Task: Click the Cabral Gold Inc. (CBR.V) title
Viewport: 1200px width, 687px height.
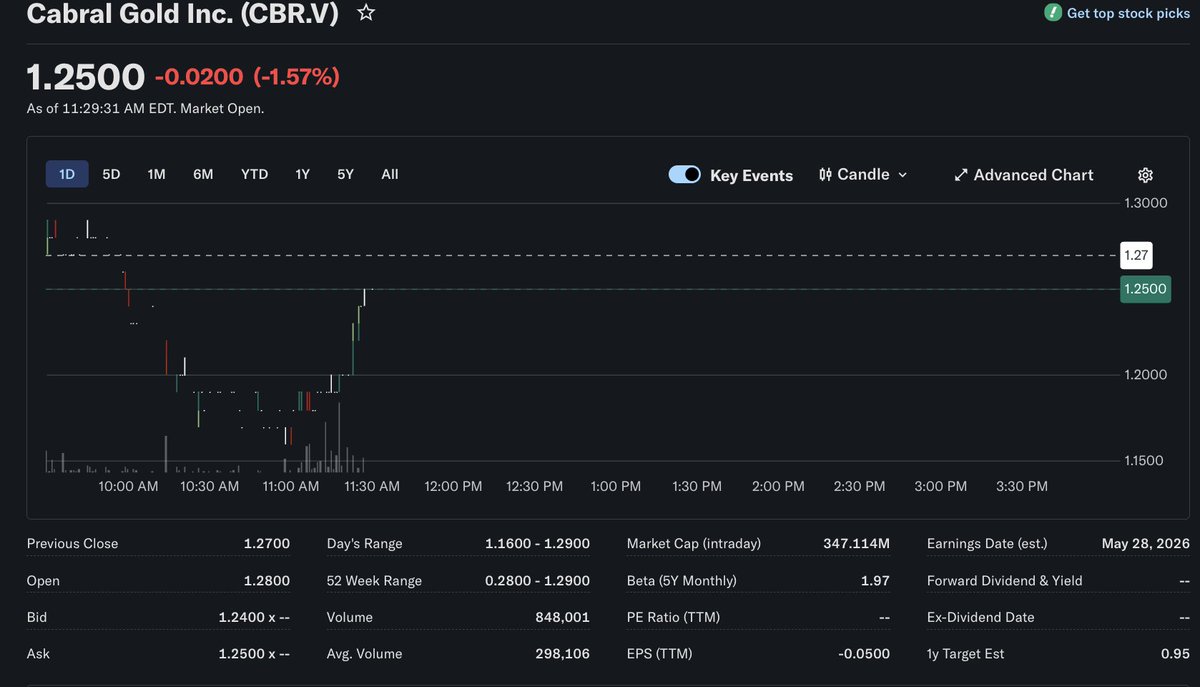Action: 182,13
